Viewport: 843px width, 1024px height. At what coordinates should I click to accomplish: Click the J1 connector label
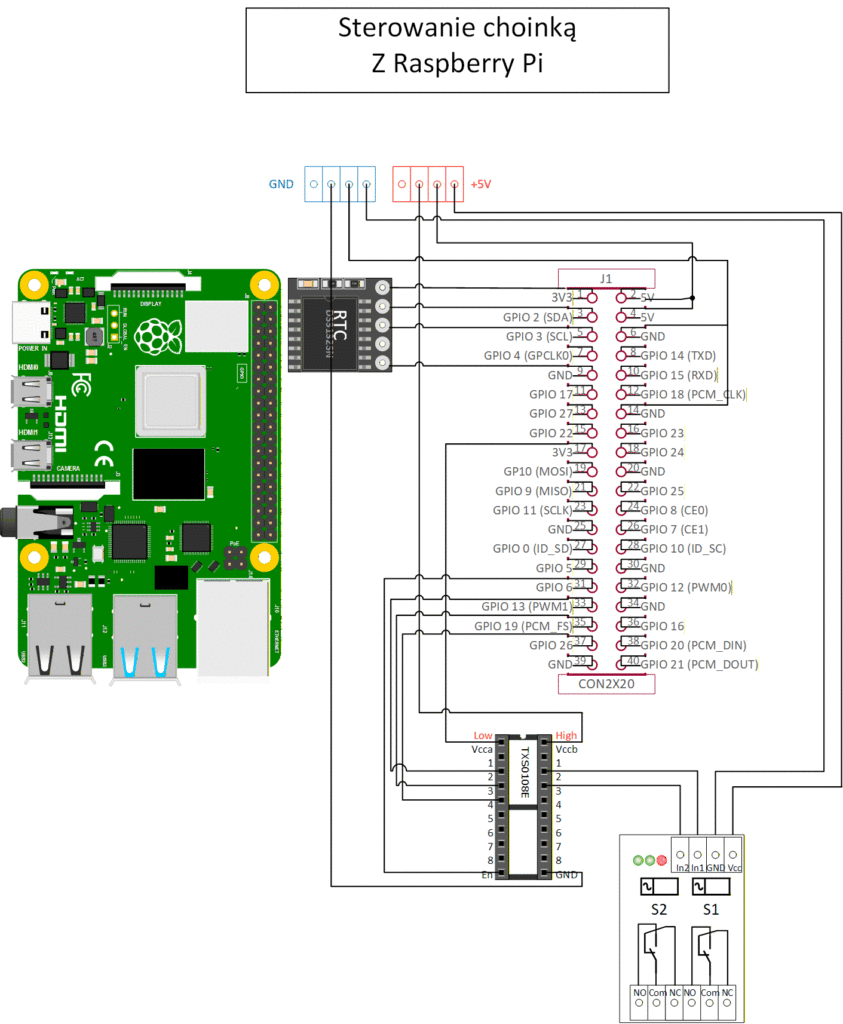coord(605,278)
